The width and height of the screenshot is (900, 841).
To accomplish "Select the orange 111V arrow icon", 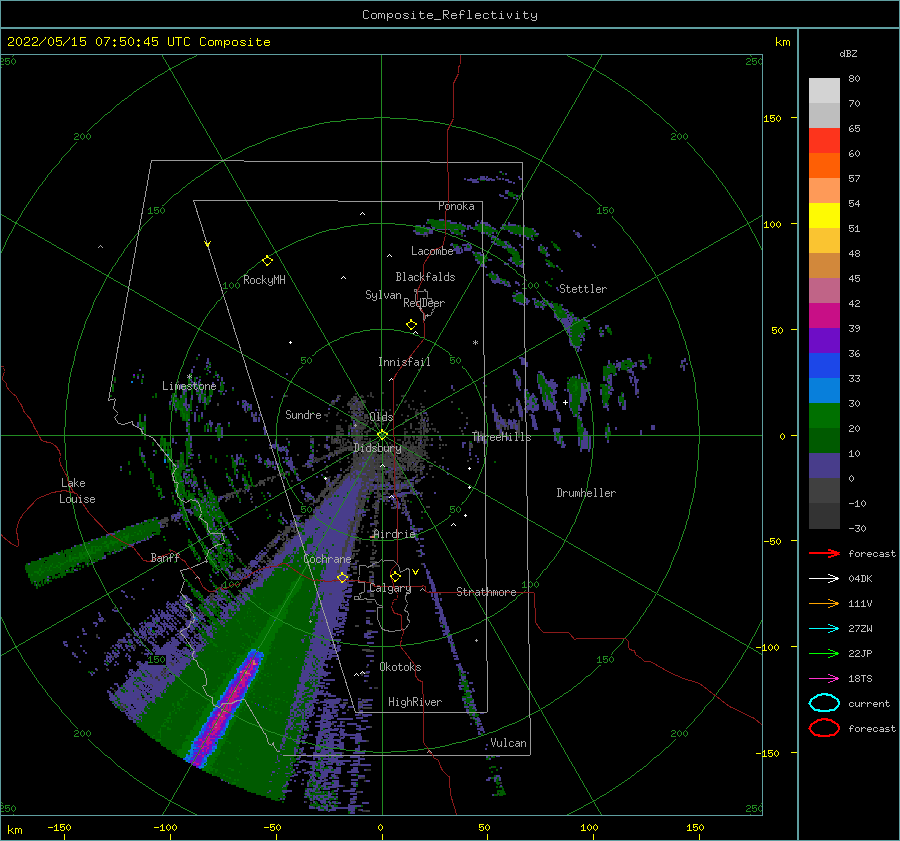I will point(824,603).
